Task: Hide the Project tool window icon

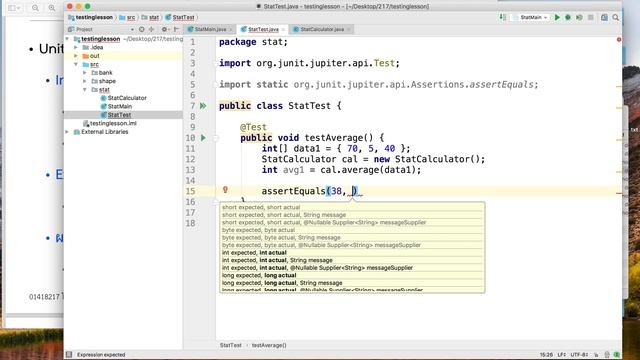Action: (176, 29)
